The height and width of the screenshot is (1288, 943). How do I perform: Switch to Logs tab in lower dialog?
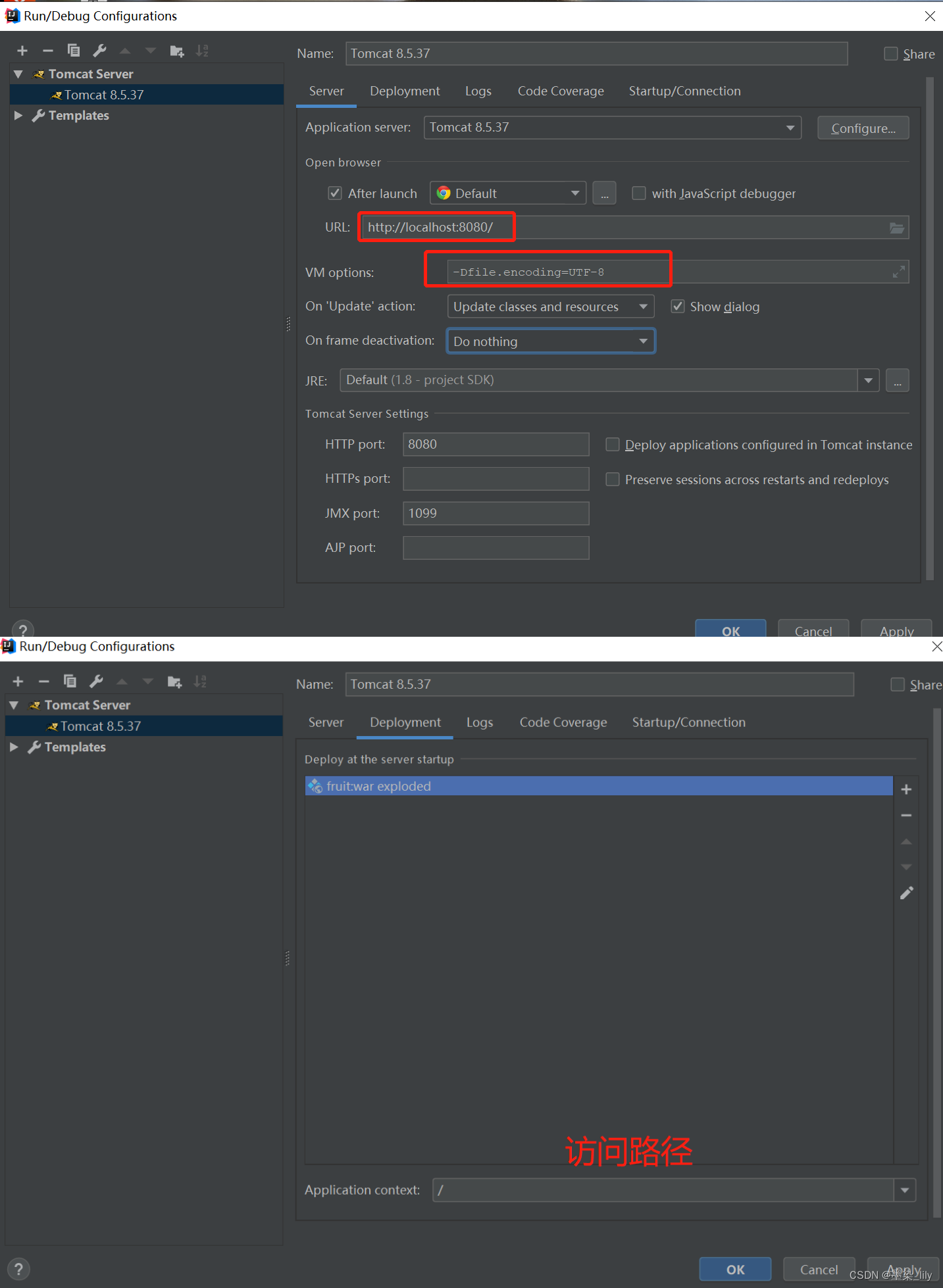(x=480, y=722)
